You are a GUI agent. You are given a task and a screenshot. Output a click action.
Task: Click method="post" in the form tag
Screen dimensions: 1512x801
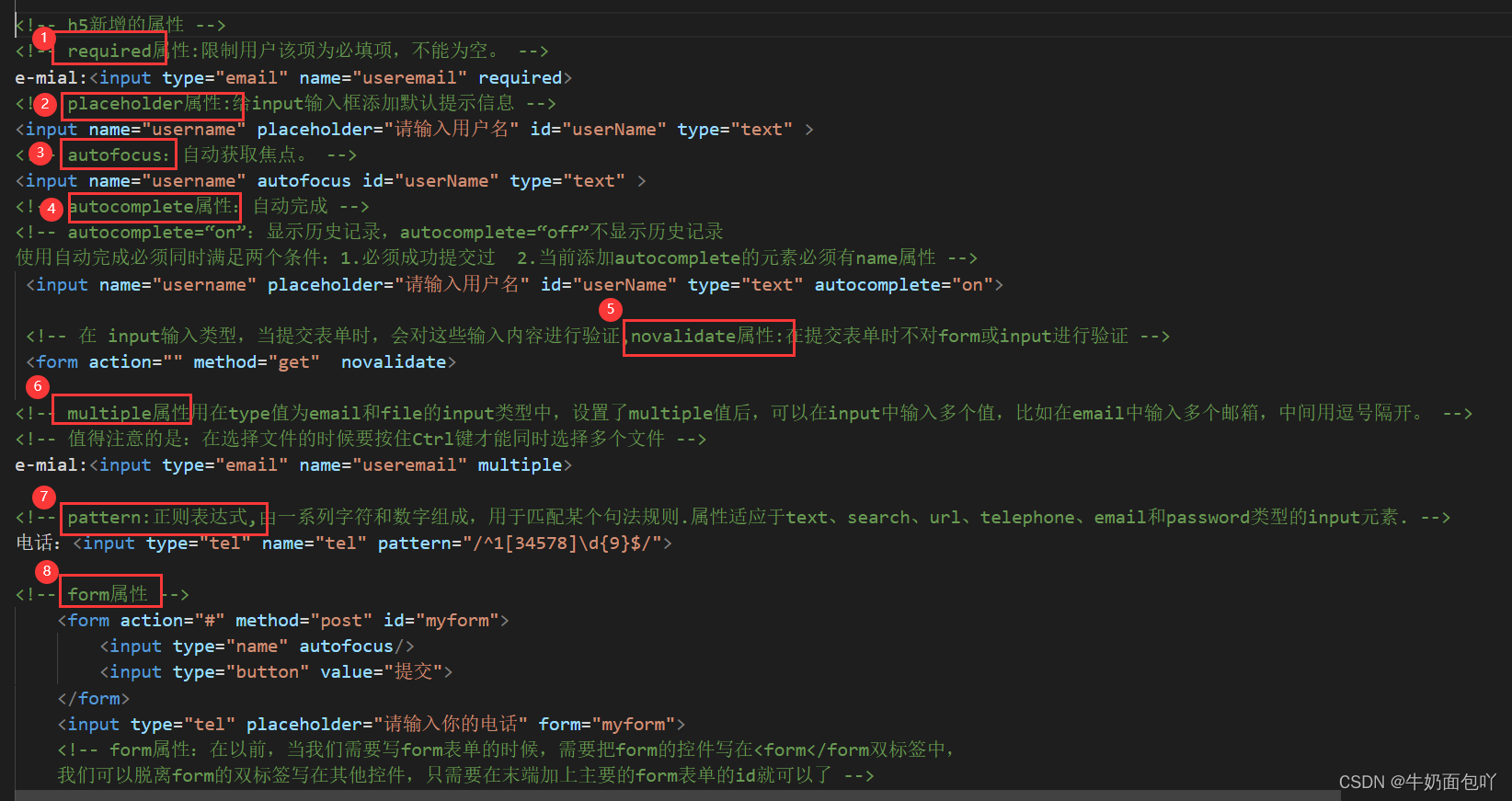click(304, 621)
